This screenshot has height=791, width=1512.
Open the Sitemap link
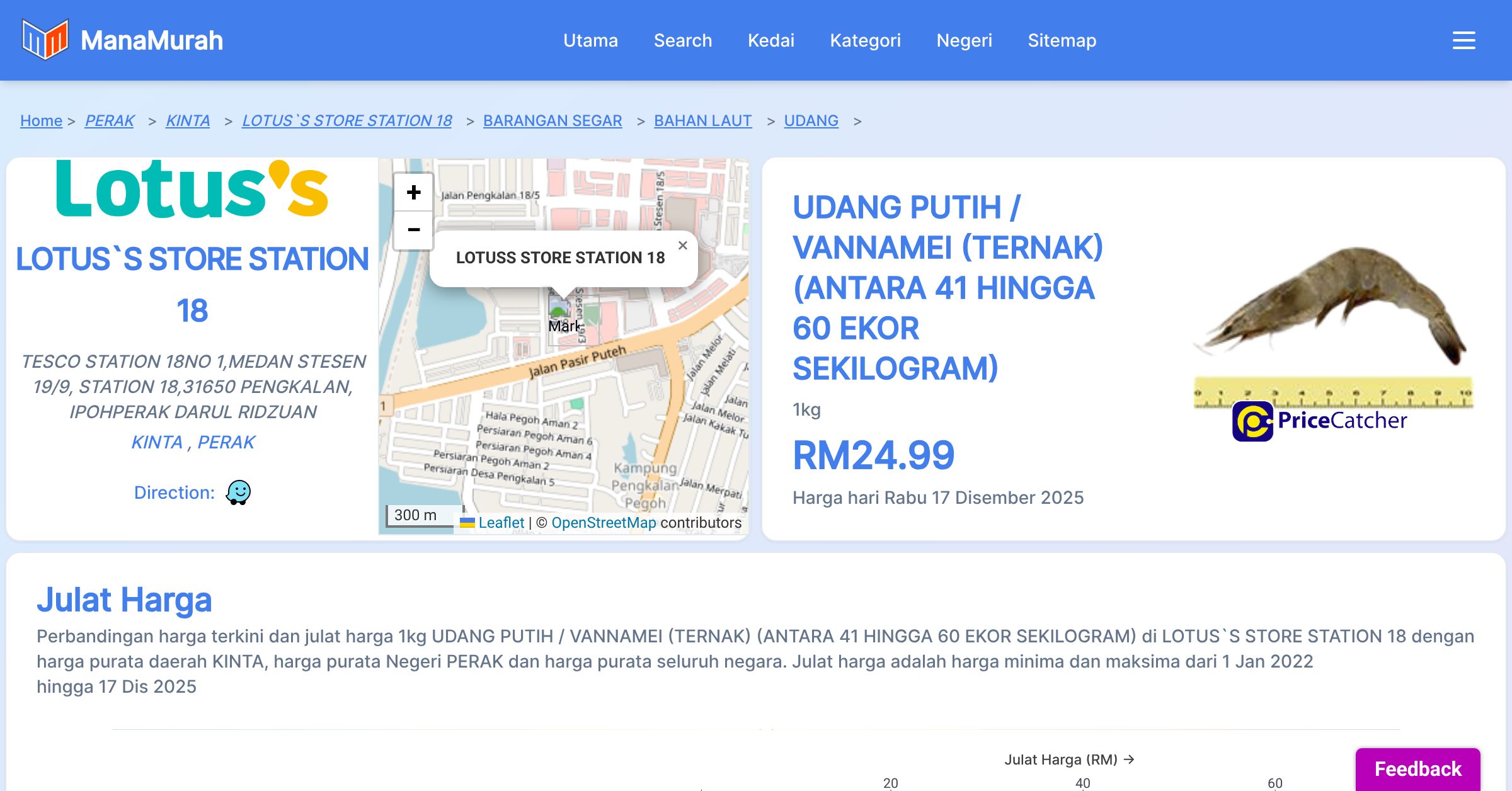pos(1062,40)
